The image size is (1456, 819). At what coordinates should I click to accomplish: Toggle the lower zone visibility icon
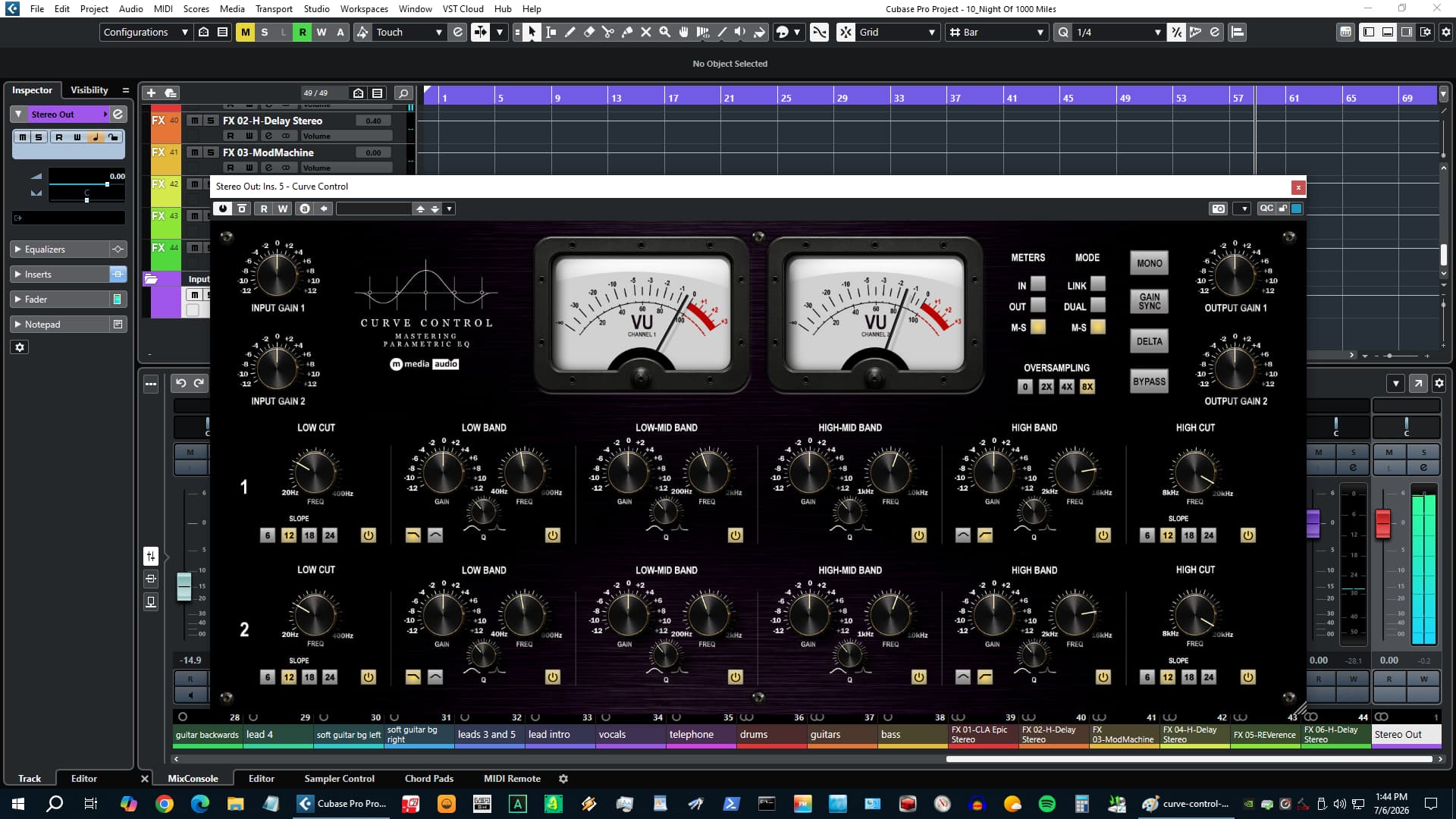(1388, 32)
